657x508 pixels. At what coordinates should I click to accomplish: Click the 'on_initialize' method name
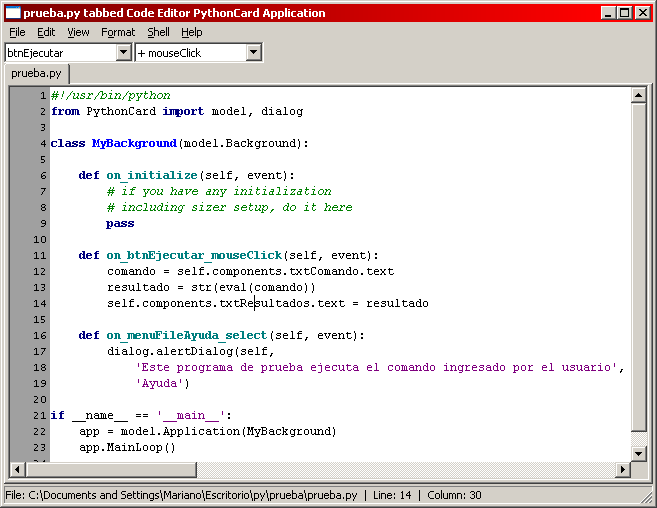pos(152,175)
